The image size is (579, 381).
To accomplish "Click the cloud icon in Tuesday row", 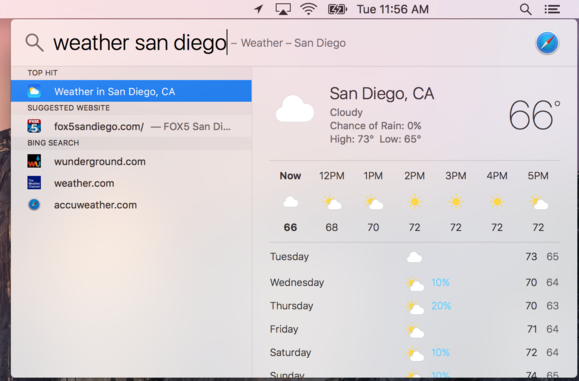I will 414,257.
